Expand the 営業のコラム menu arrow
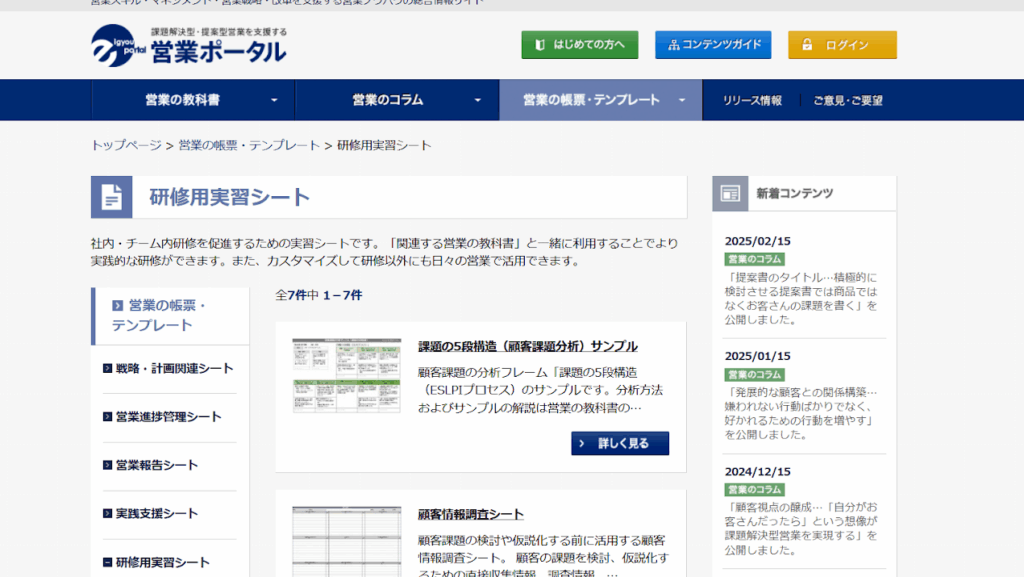Image resolution: width=1024 pixels, height=577 pixels. 478,100
